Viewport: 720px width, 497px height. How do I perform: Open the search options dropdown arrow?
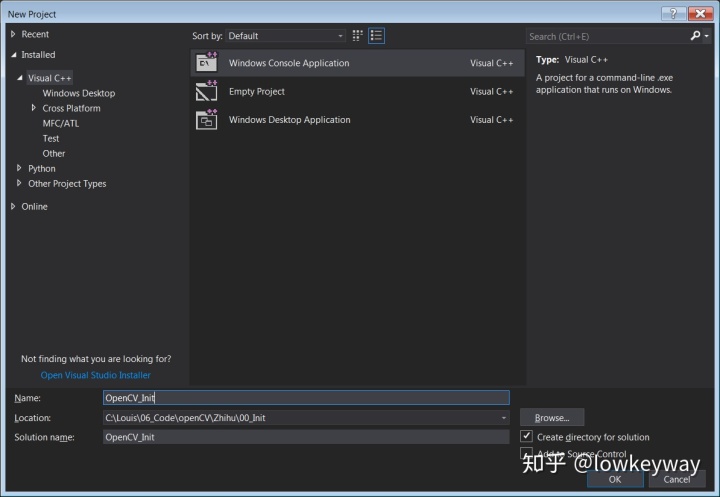(706, 36)
